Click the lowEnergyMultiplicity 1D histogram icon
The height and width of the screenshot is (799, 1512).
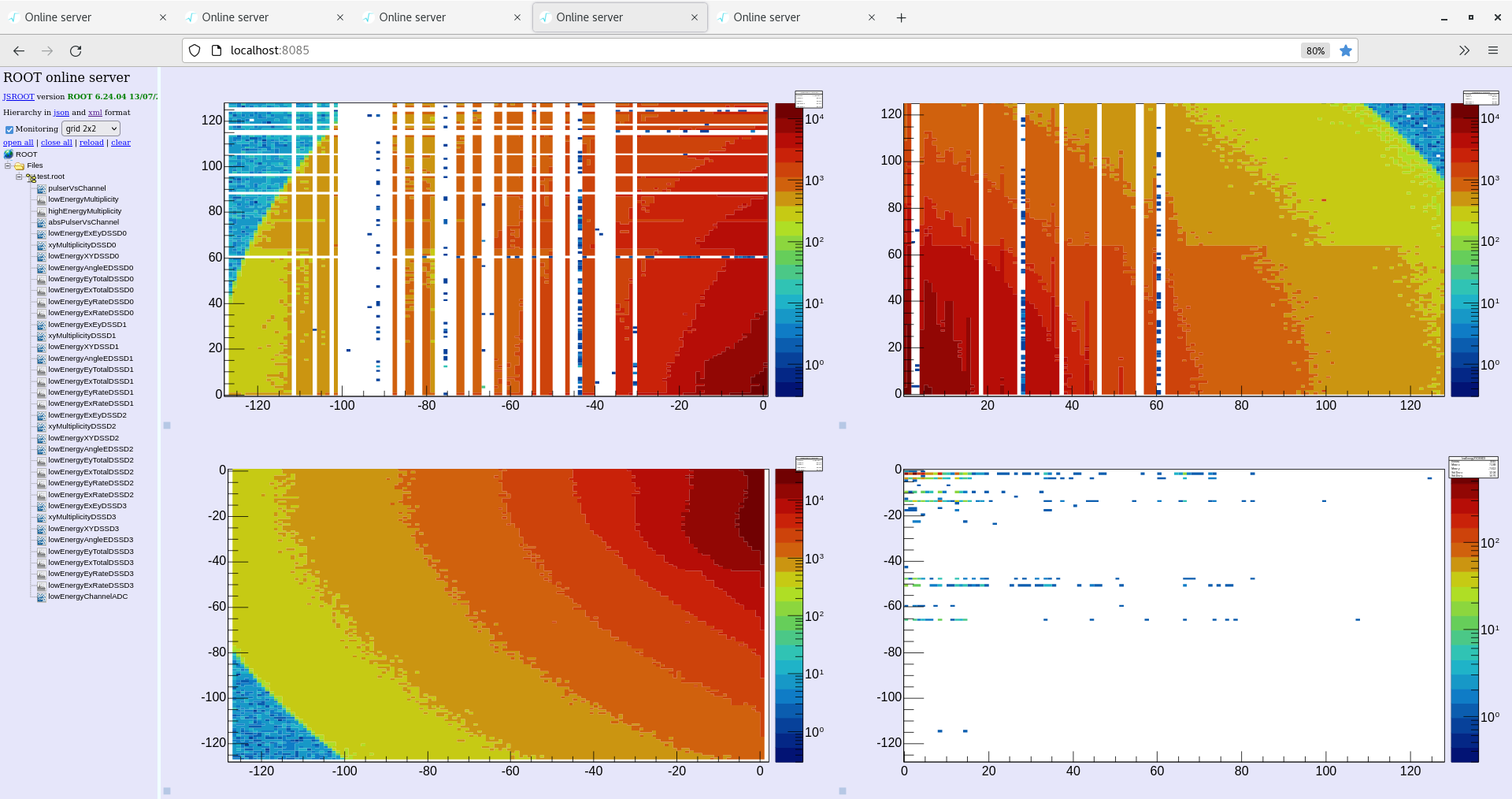[x=42, y=199]
